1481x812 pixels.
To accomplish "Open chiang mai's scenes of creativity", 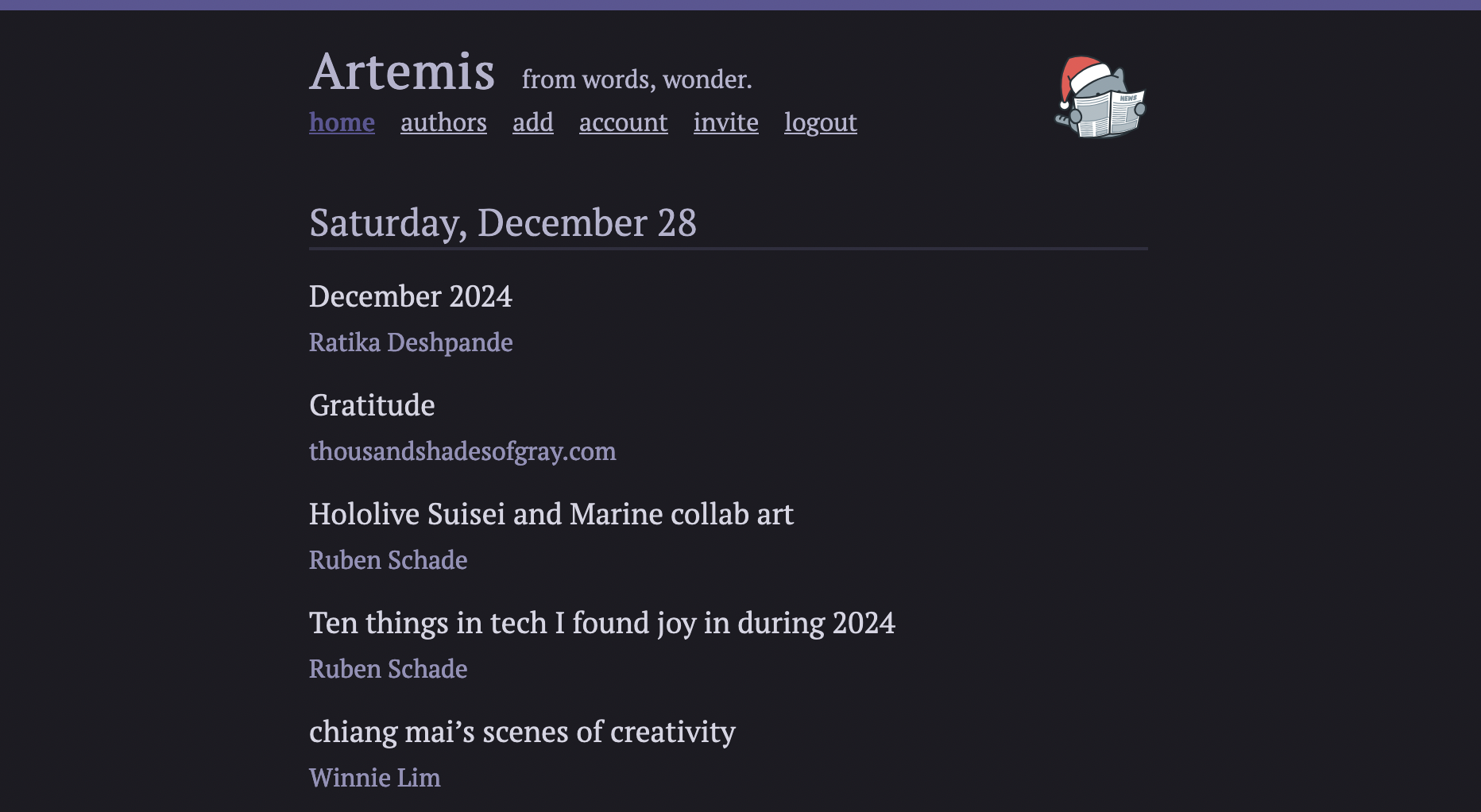I will 522,733.
